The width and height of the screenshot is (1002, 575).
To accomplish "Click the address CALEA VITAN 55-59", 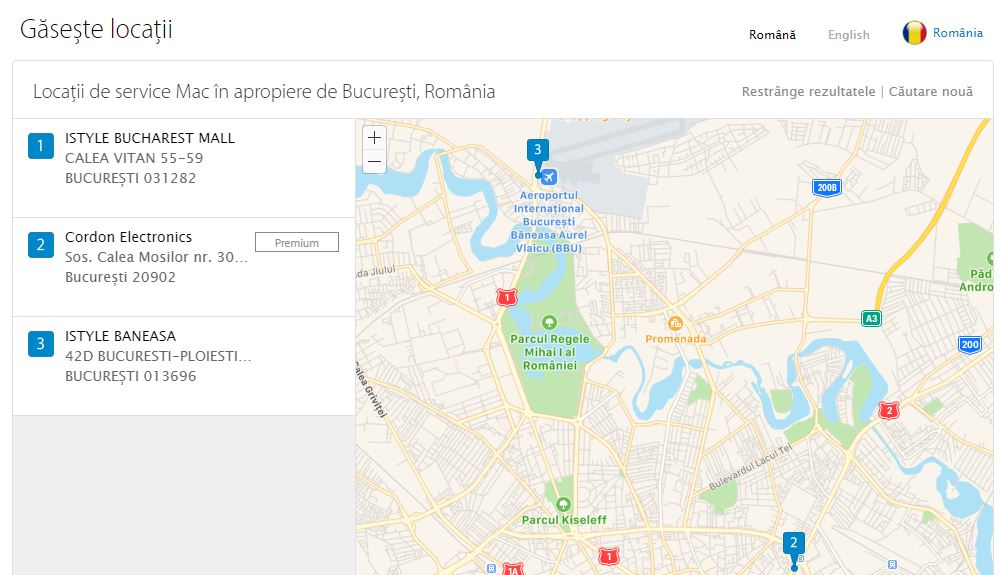I will tap(134, 158).
